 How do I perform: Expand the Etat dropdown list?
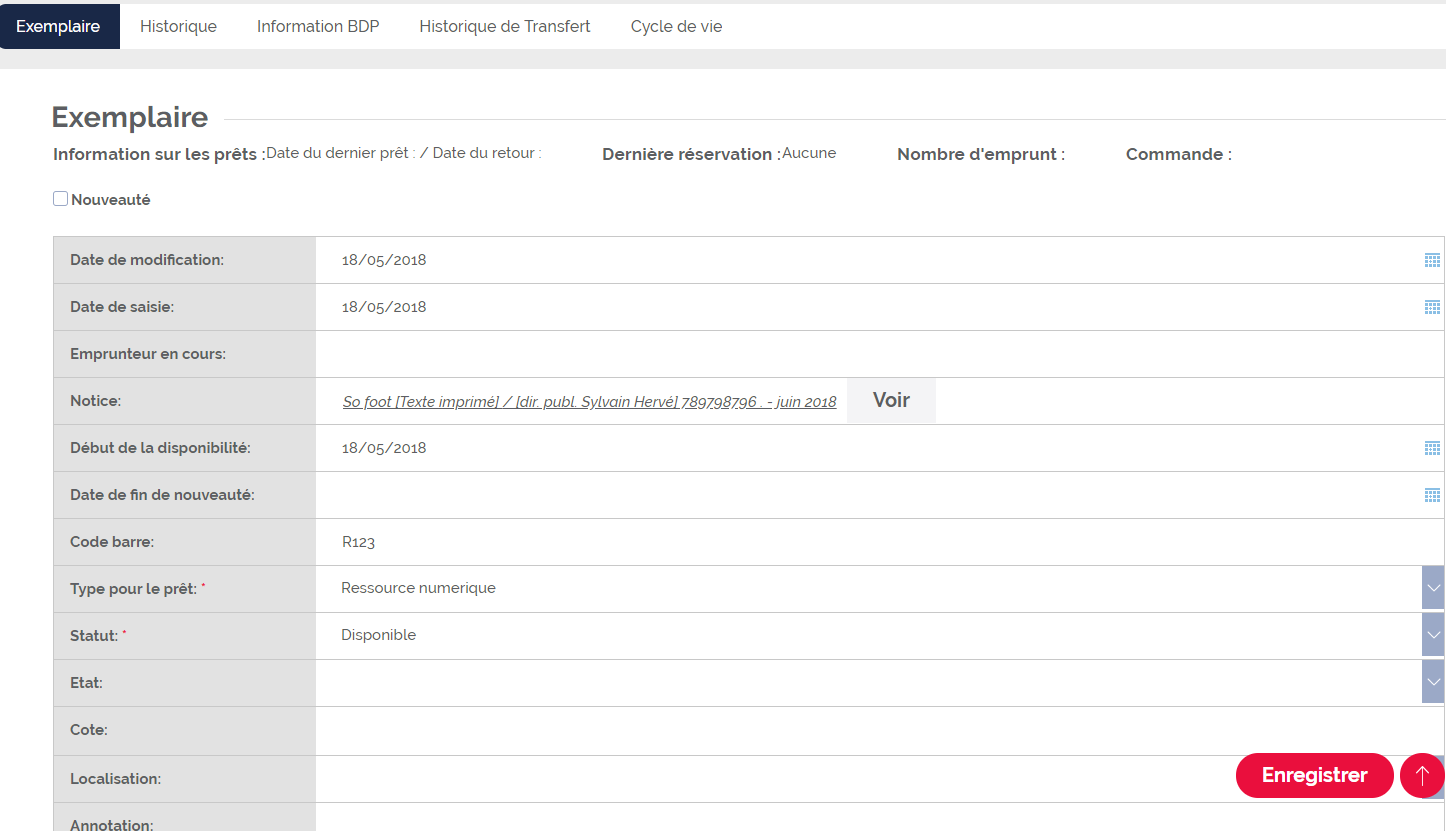[x=1433, y=682]
